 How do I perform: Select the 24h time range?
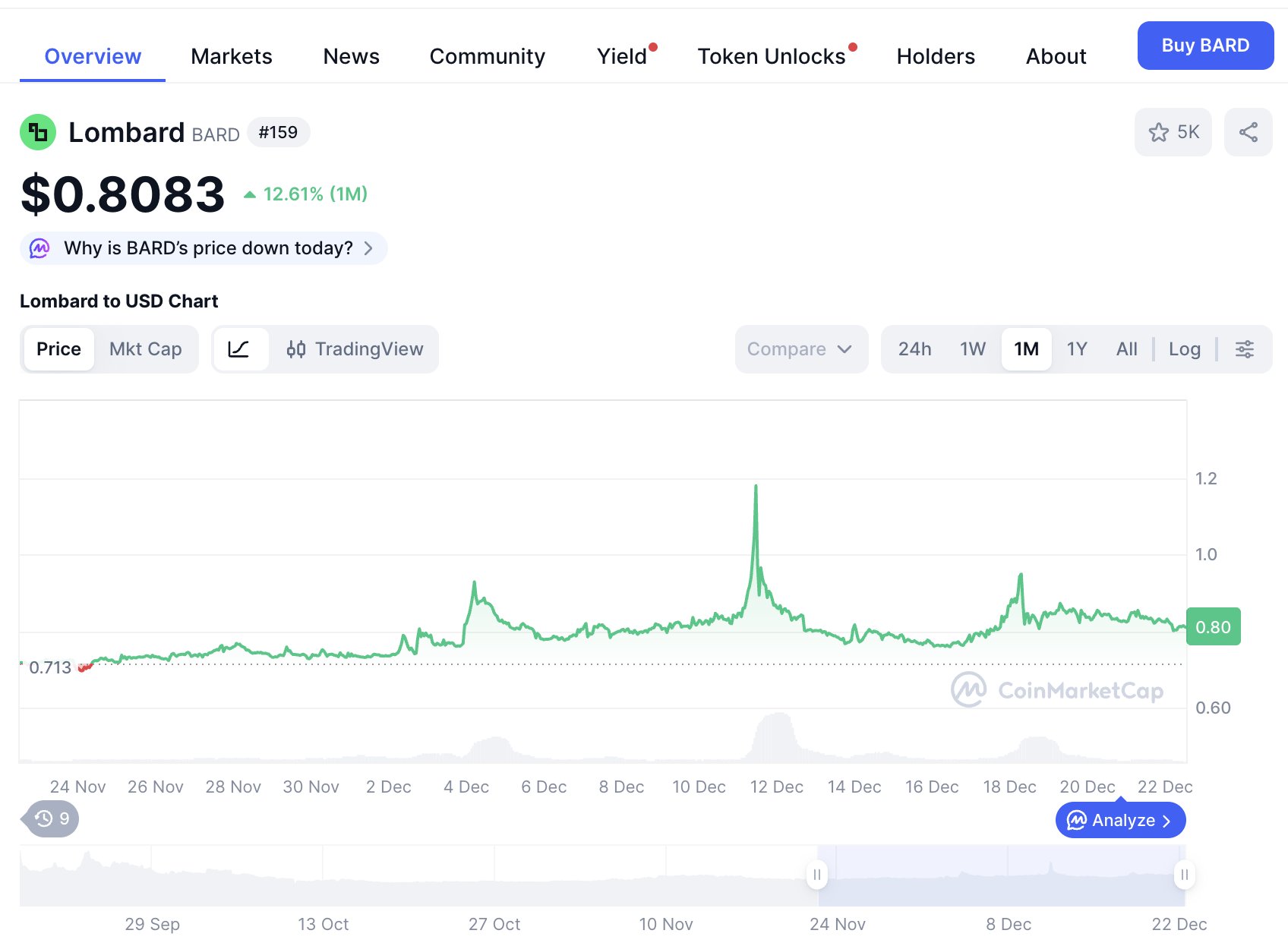pyautogui.click(x=914, y=349)
